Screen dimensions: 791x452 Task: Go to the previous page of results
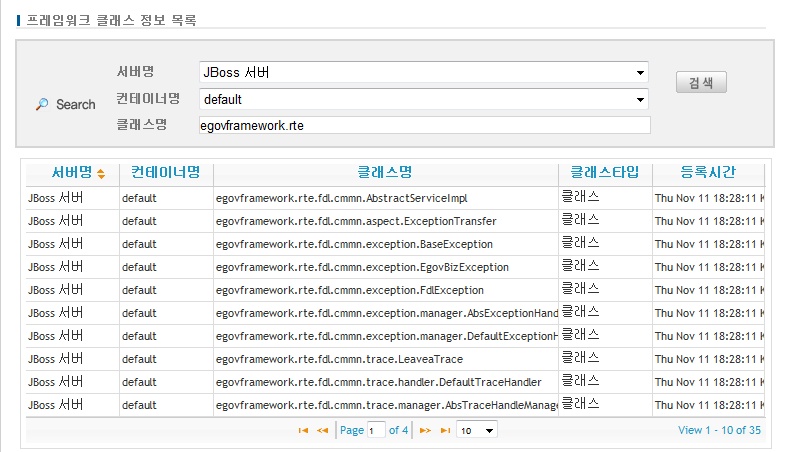coord(322,430)
